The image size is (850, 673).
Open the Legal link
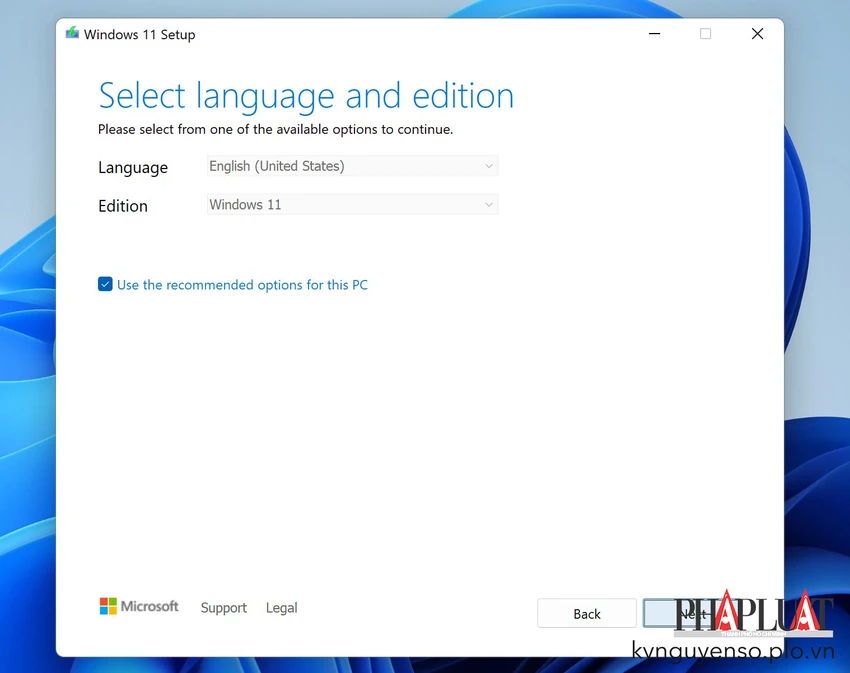pos(281,607)
